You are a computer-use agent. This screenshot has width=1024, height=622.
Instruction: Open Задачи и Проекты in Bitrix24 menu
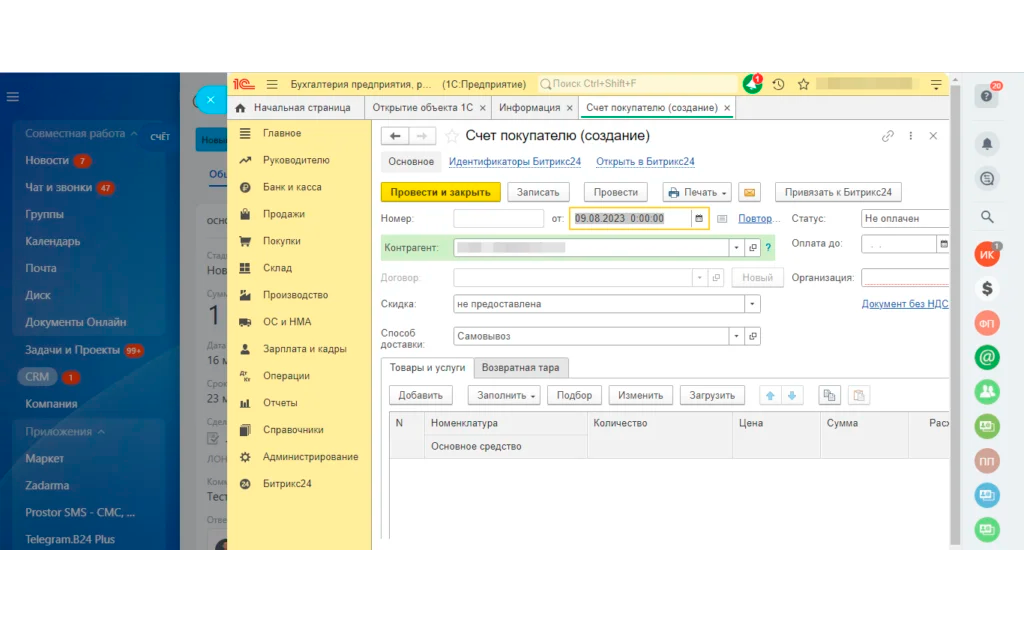click(x=72, y=350)
